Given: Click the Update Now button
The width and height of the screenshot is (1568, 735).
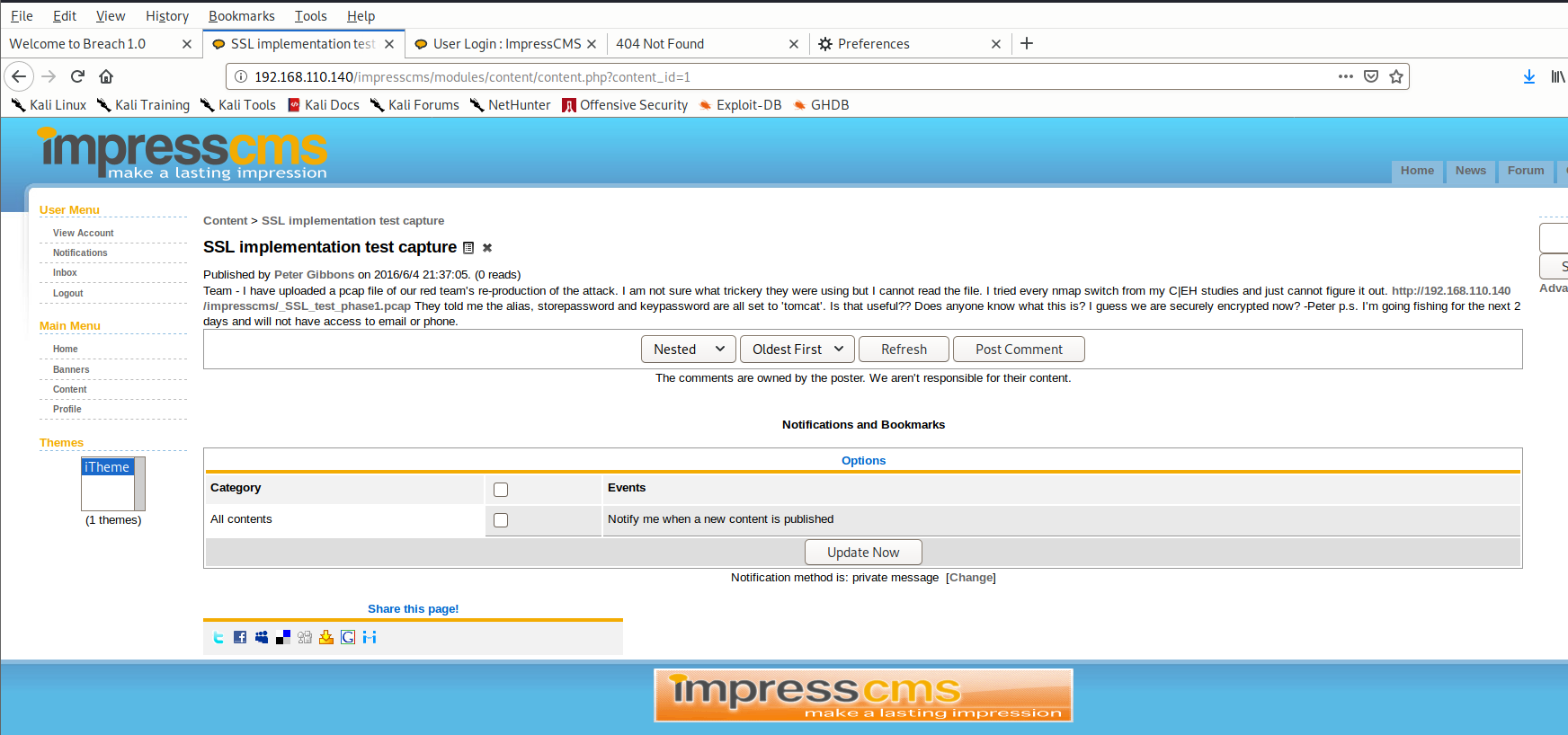Looking at the screenshot, I should click(863, 552).
